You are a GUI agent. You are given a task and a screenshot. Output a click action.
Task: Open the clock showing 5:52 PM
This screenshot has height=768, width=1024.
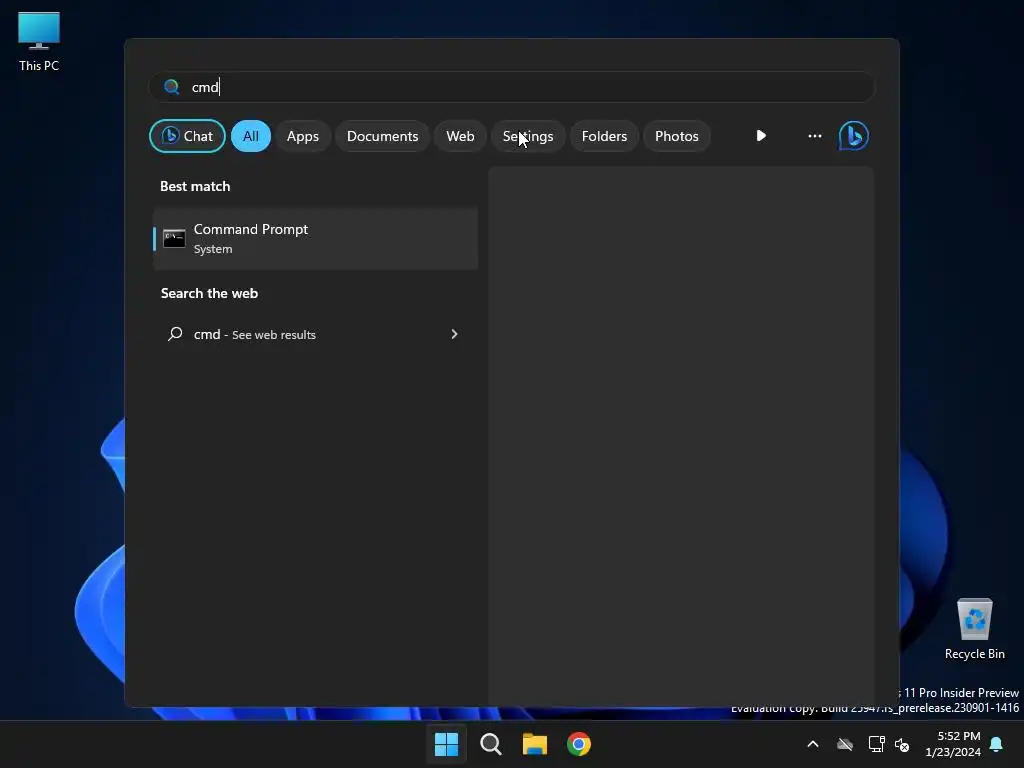tap(953, 744)
